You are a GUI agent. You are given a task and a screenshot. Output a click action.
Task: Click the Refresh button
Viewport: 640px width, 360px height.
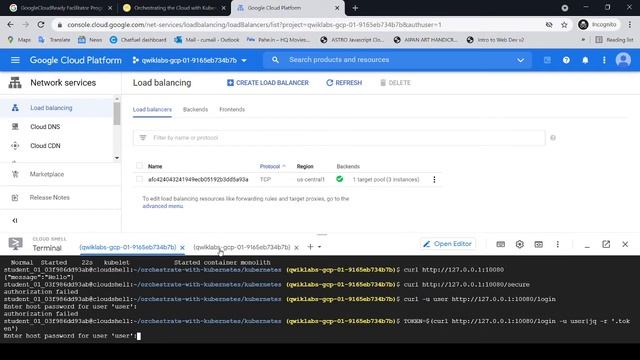tap(344, 83)
